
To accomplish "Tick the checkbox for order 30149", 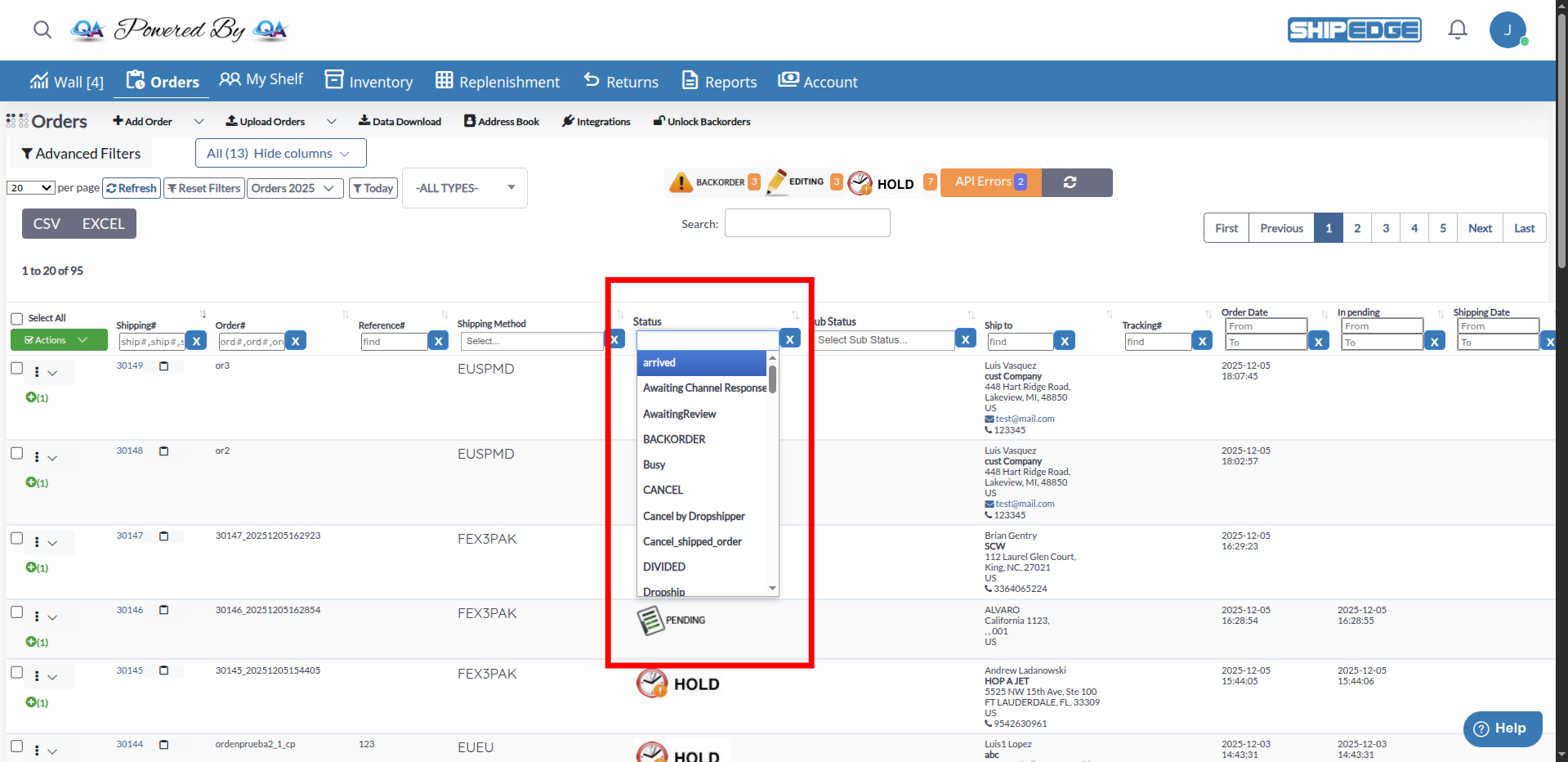I will (16, 368).
